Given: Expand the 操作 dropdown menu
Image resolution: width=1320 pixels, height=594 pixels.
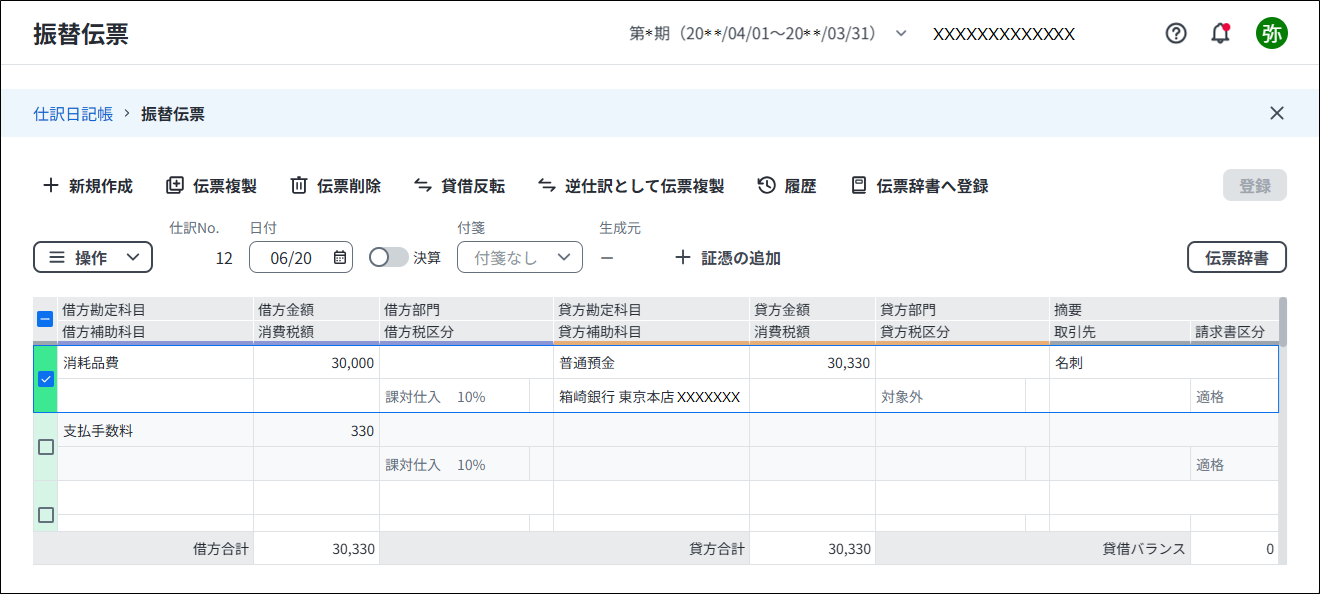Looking at the screenshot, I should 93,257.
